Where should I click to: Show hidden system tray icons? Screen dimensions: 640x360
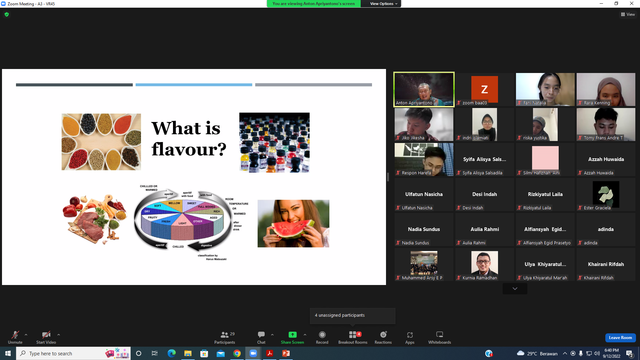565,353
